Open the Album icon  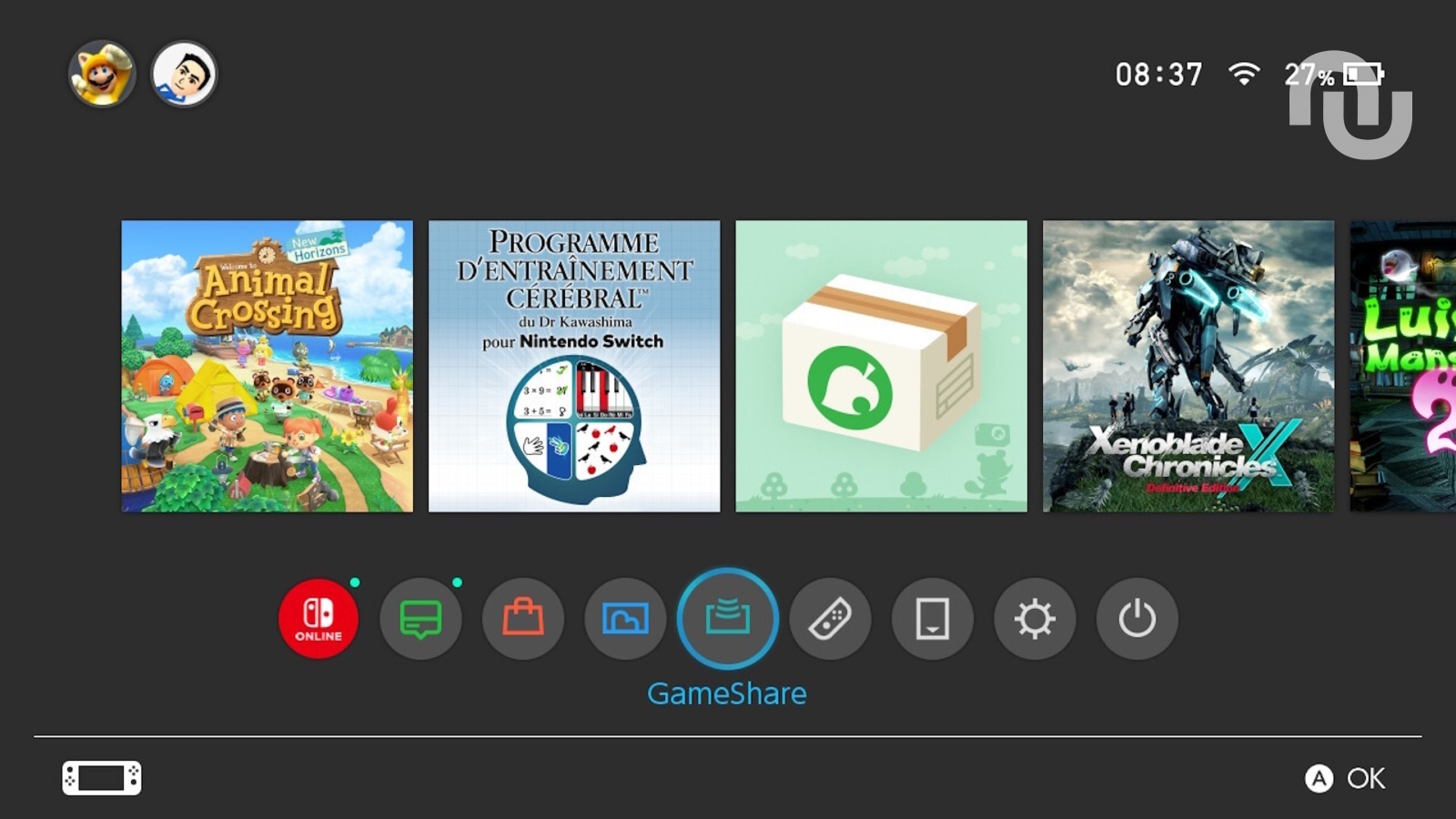[x=625, y=619]
